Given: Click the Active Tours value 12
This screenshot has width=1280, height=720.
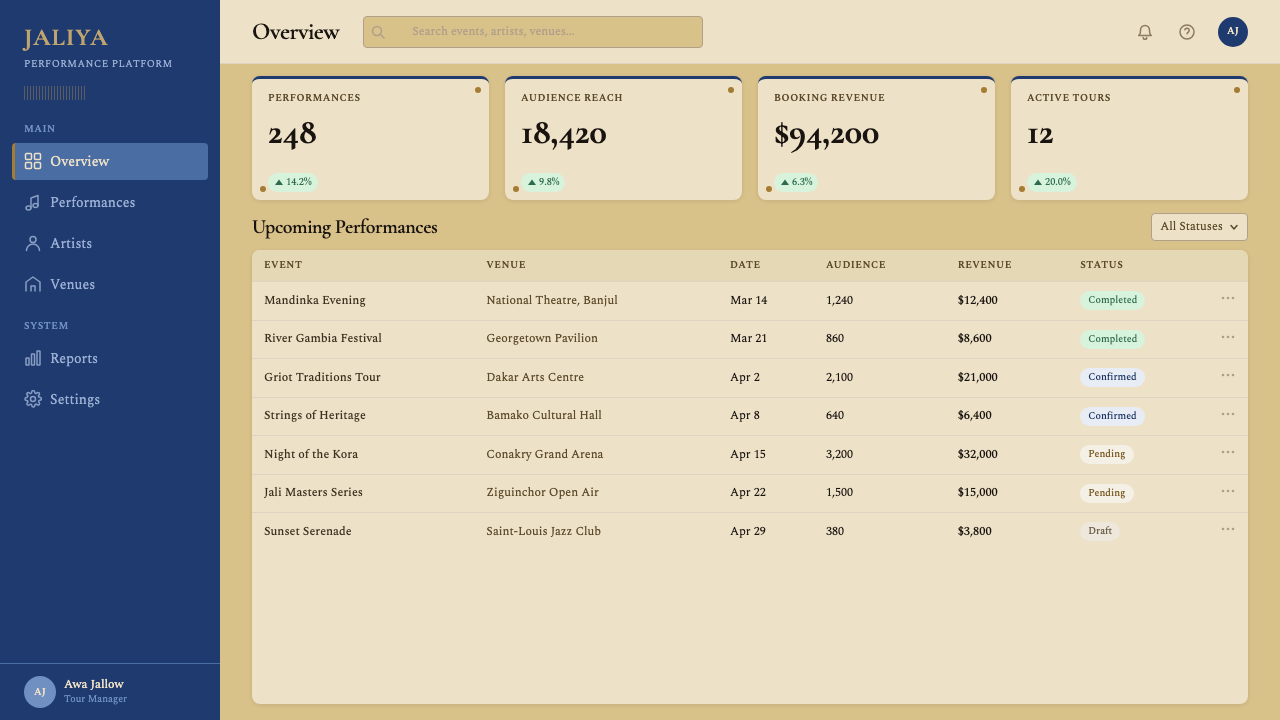Looking at the screenshot, I should coord(1040,134).
